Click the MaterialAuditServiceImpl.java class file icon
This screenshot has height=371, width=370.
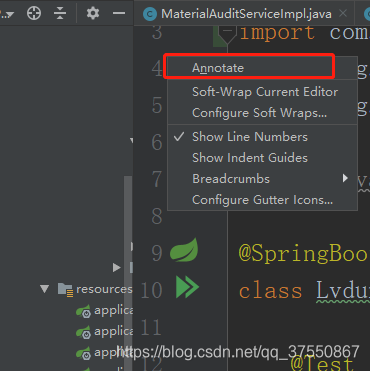[x=150, y=14]
